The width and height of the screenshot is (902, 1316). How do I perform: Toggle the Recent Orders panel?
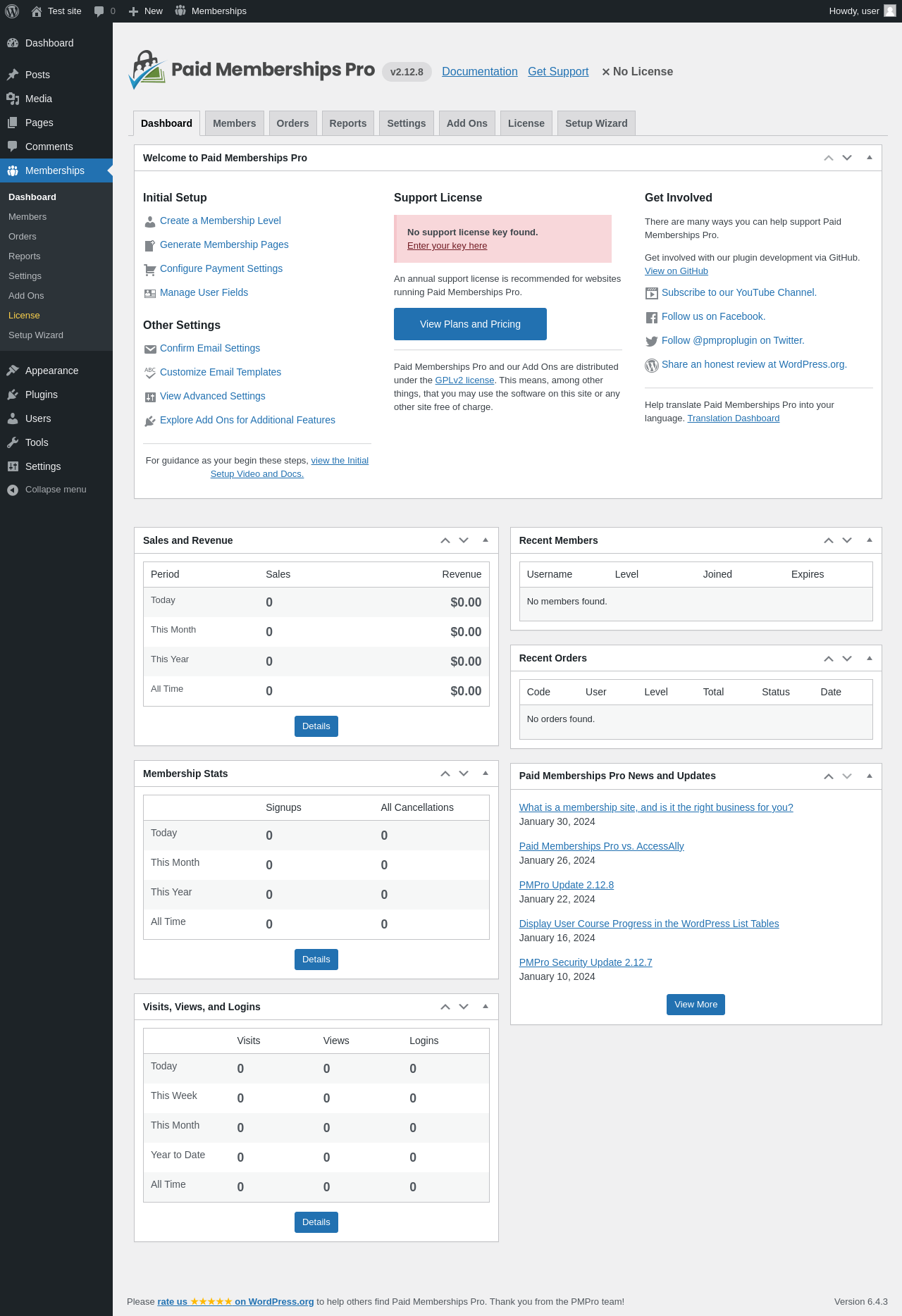pyautogui.click(x=870, y=658)
